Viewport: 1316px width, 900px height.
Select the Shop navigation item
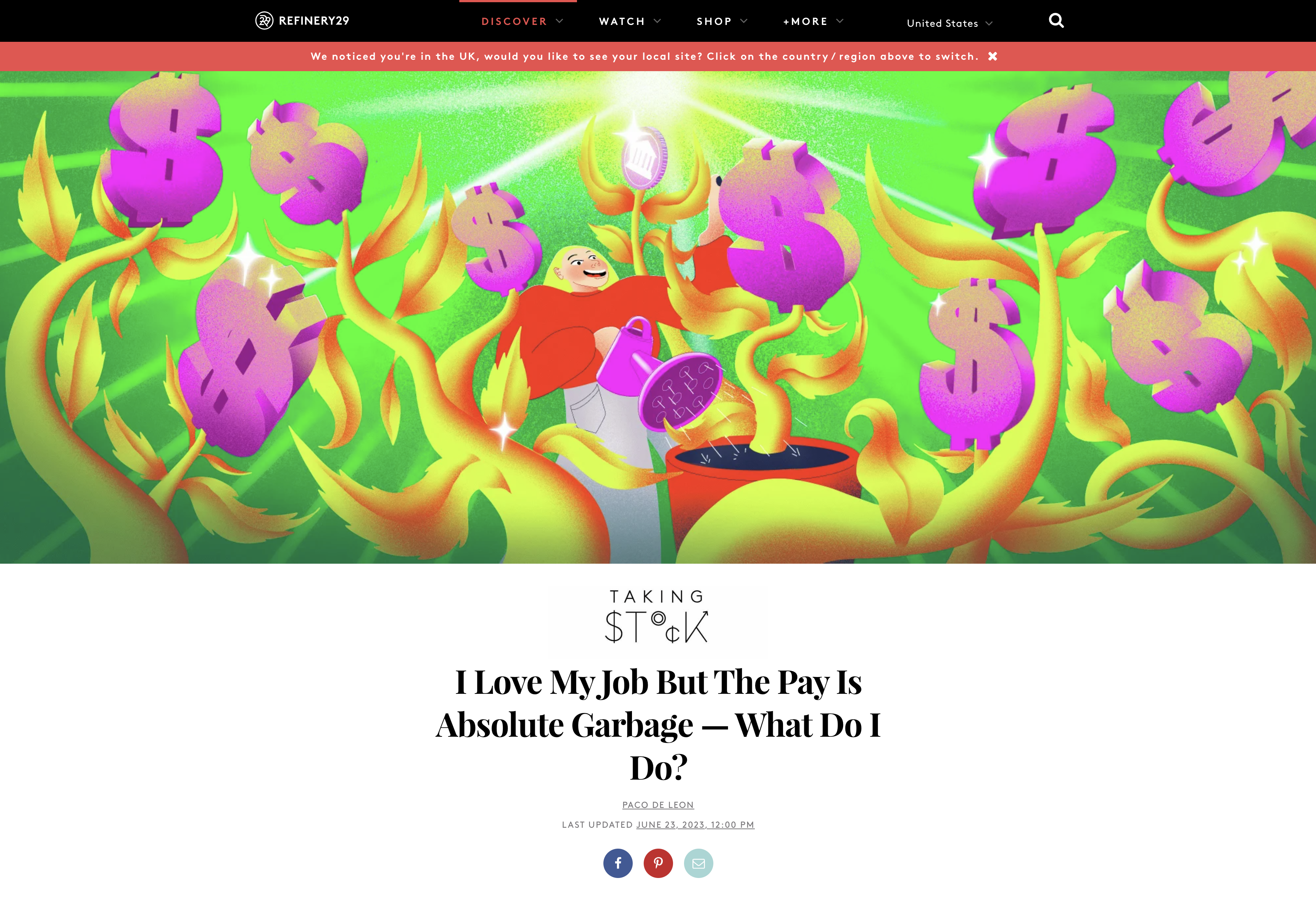(714, 22)
